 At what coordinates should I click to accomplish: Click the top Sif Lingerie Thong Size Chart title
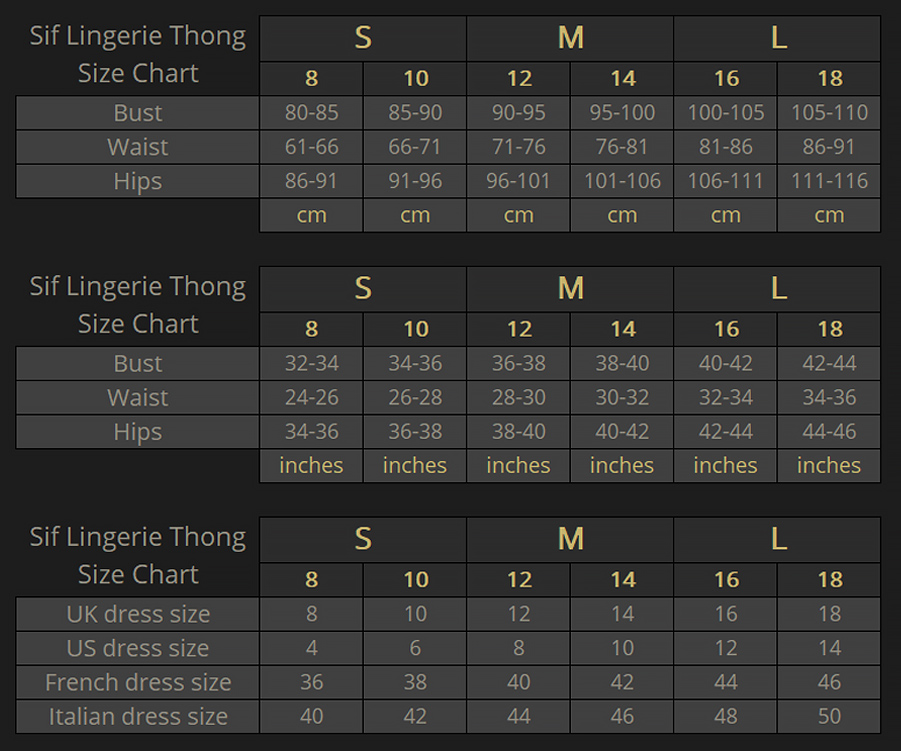pyautogui.click(x=138, y=55)
